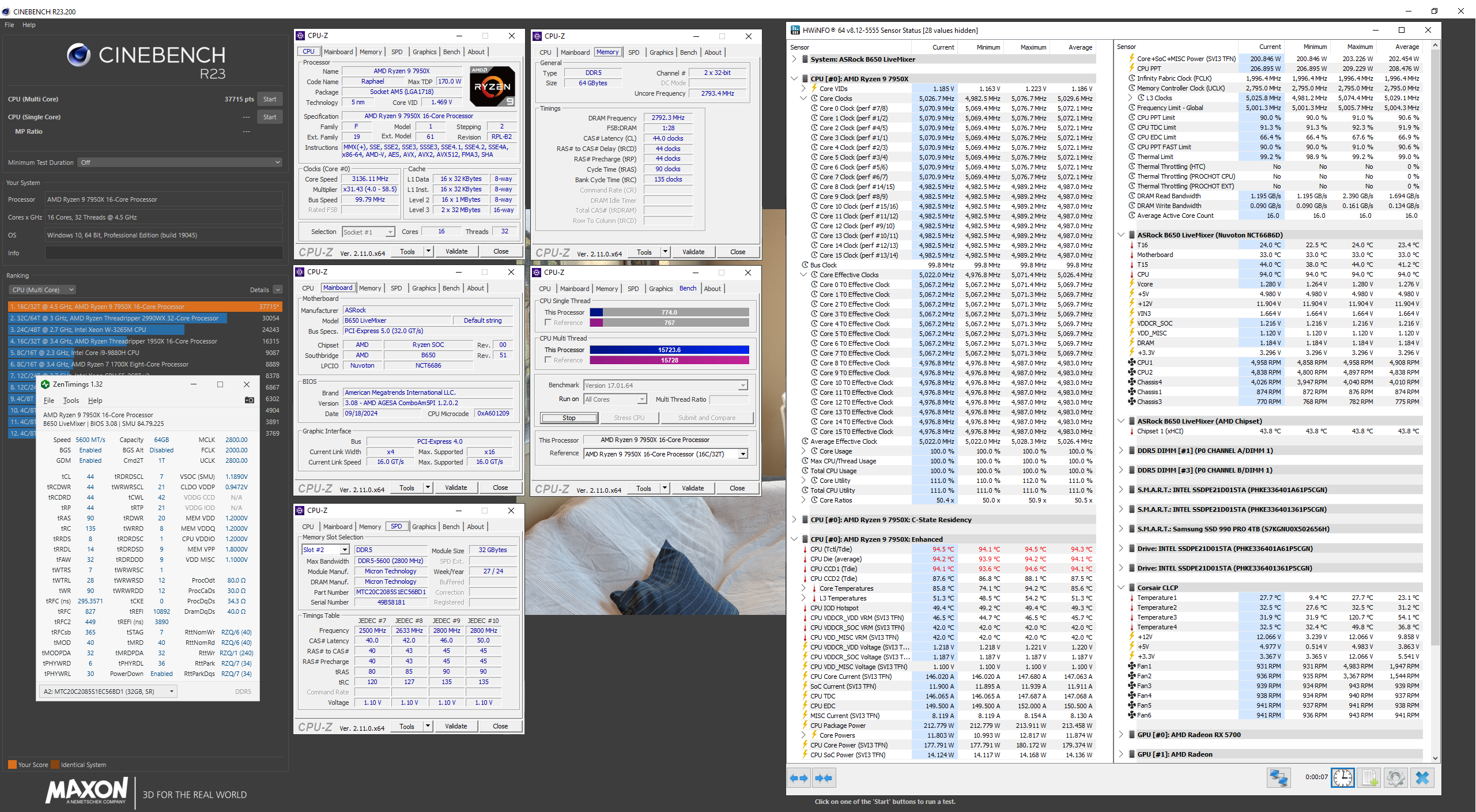The width and height of the screenshot is (1476, 812).
Task: Click the Core Clocks clock icon in HWiNFO
Action: (x=814, y=98)
